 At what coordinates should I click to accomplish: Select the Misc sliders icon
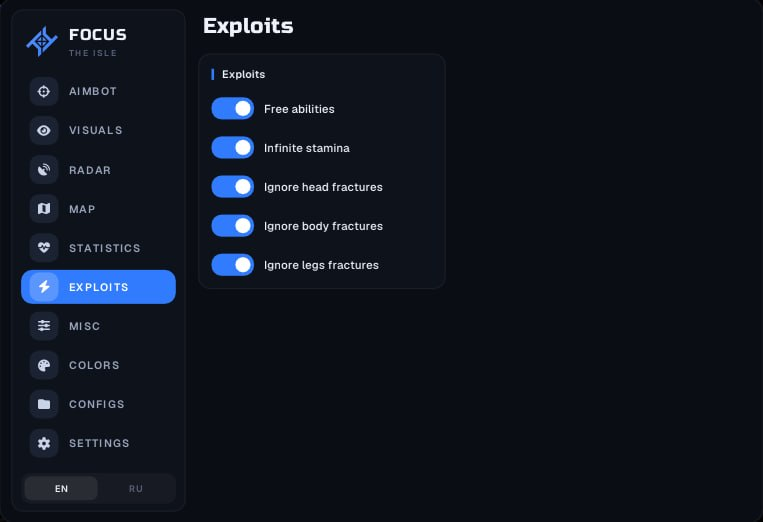click(x=44, y=326)
